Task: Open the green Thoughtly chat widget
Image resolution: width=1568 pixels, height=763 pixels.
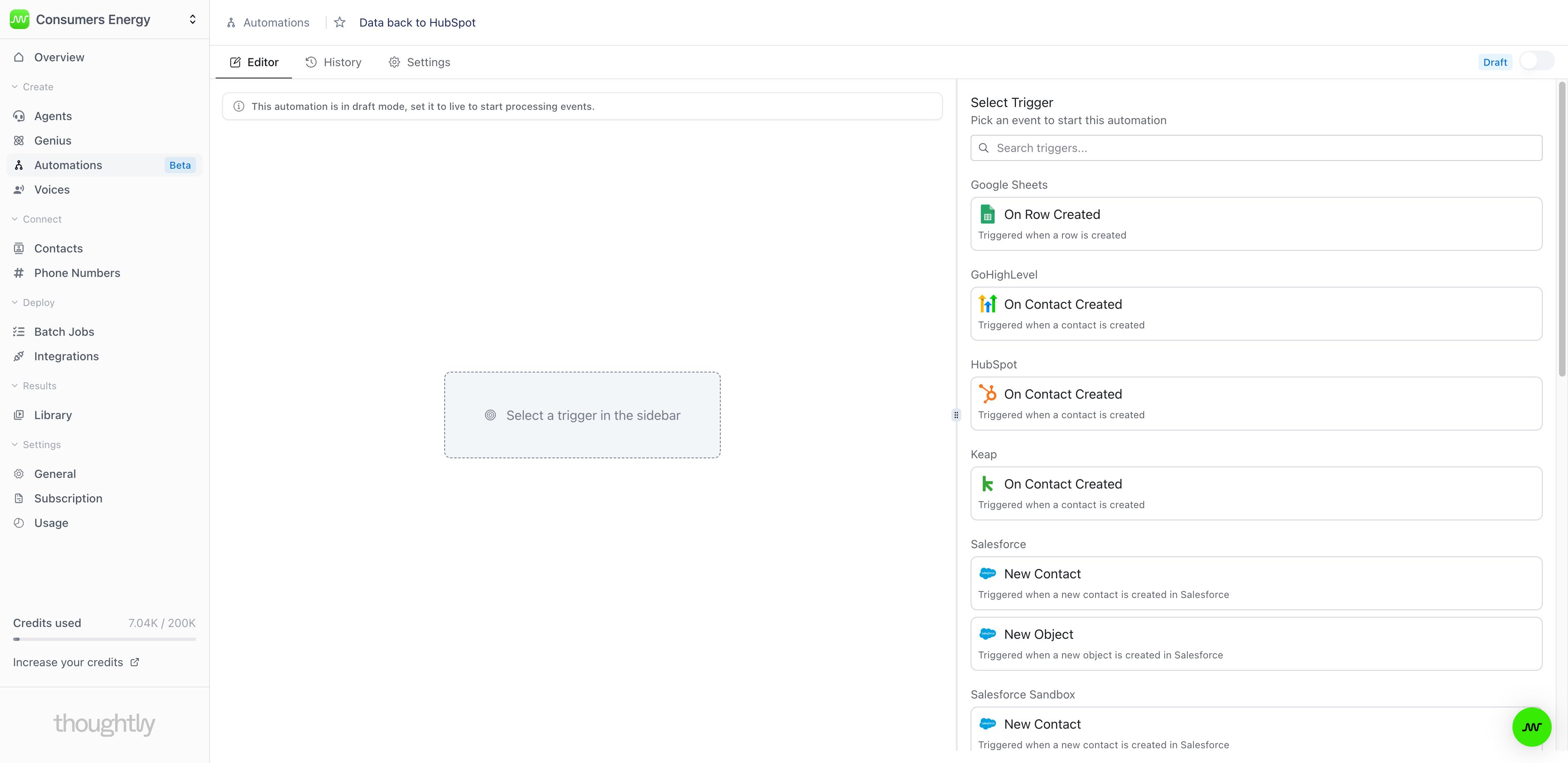Action: click(1532, 727)
